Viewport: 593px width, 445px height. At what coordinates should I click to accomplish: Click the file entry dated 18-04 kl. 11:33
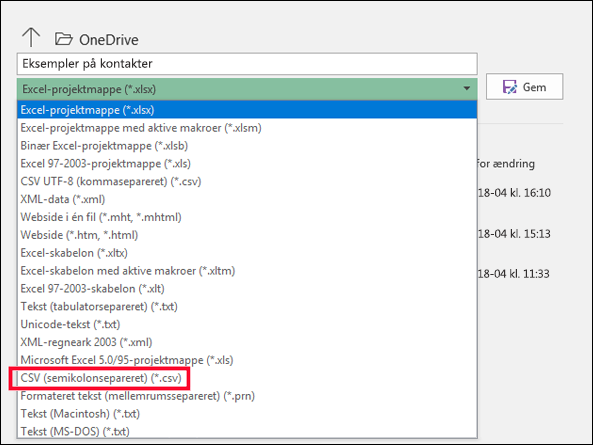514,274
